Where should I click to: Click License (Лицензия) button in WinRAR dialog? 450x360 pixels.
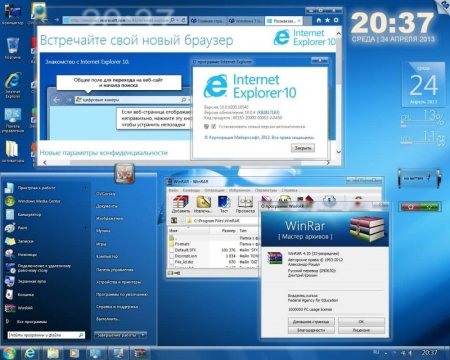(361, 330)
